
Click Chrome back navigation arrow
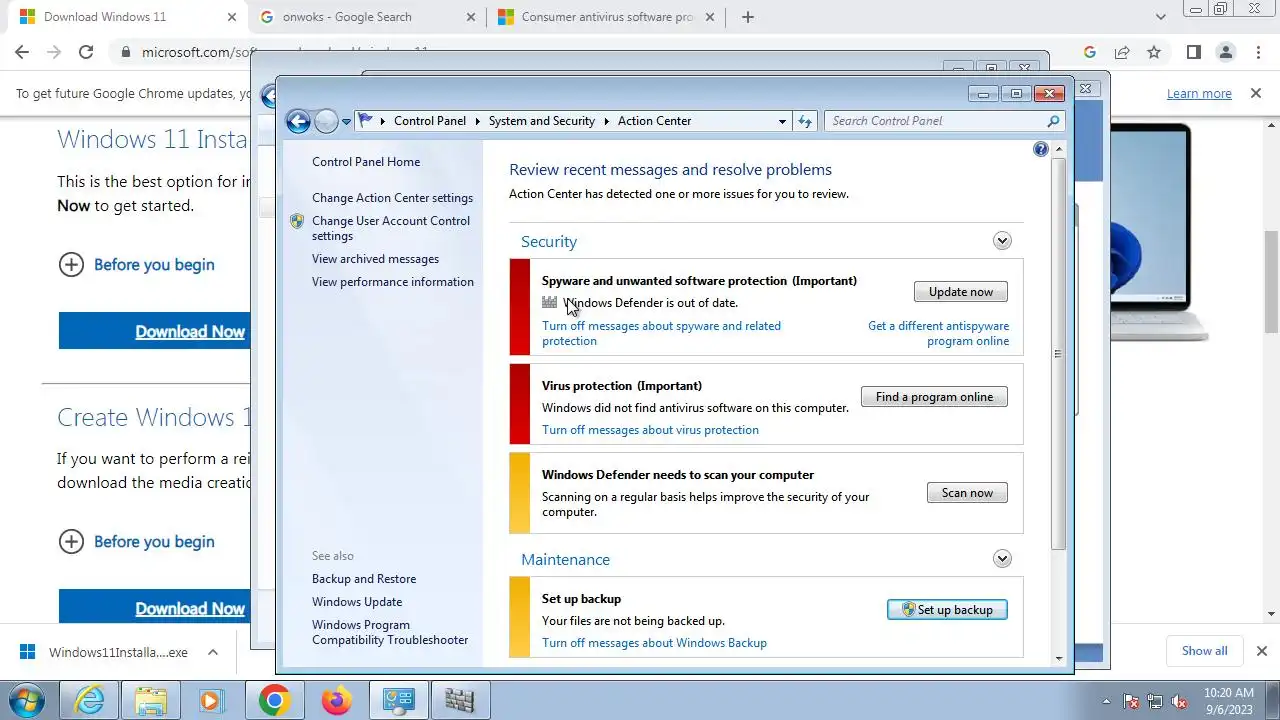(22, 52)
